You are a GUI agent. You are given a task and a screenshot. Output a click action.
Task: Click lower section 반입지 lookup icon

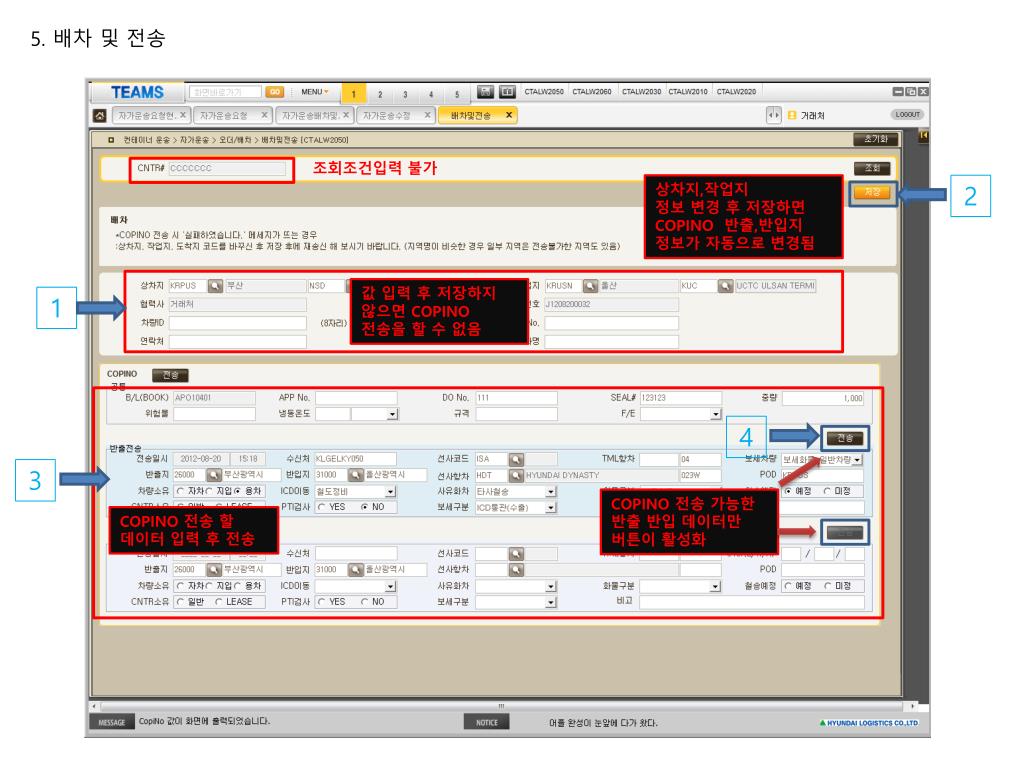[356, 570]
